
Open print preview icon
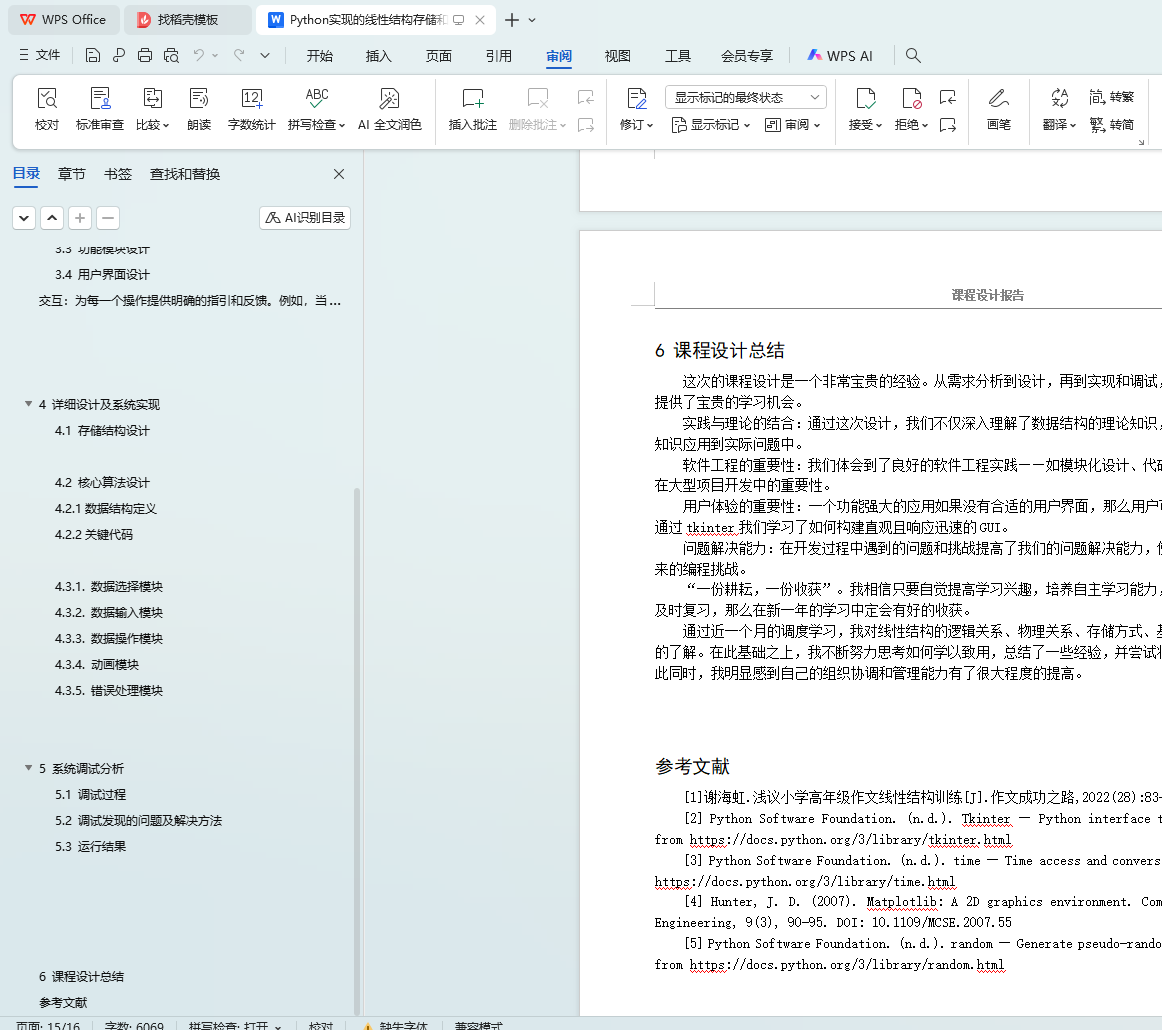pos(171,56)
